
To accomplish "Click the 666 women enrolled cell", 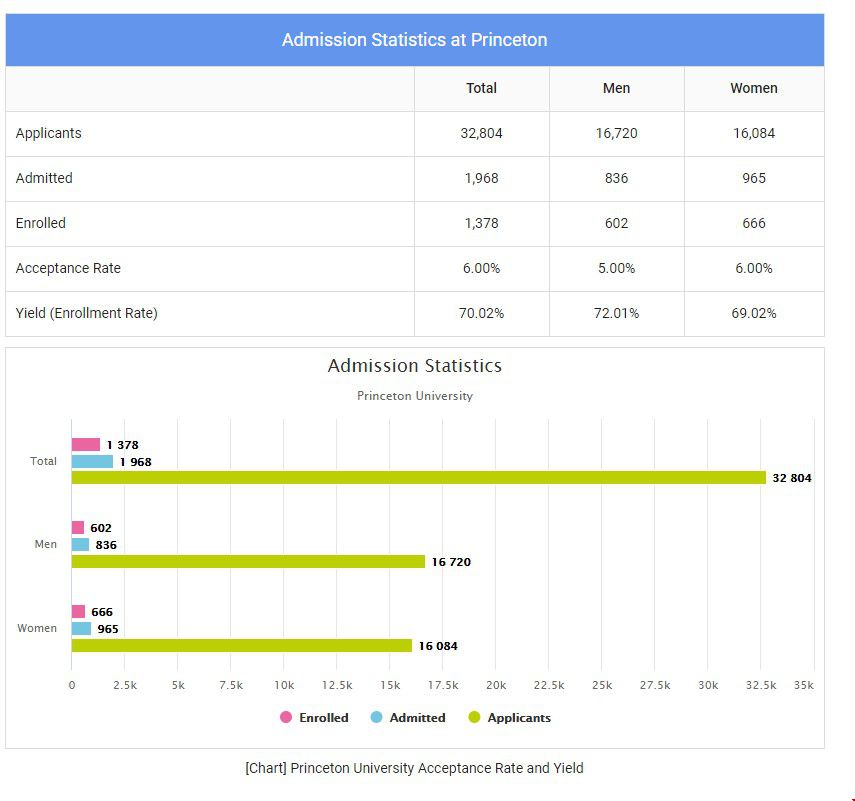I will [x=754, y=224].
